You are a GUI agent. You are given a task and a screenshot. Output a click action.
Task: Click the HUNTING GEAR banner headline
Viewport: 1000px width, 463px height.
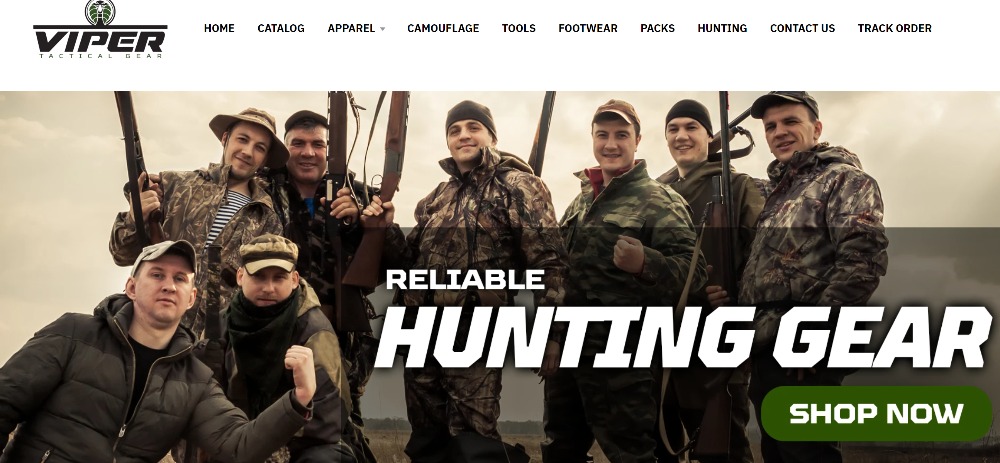coord(682,338)
